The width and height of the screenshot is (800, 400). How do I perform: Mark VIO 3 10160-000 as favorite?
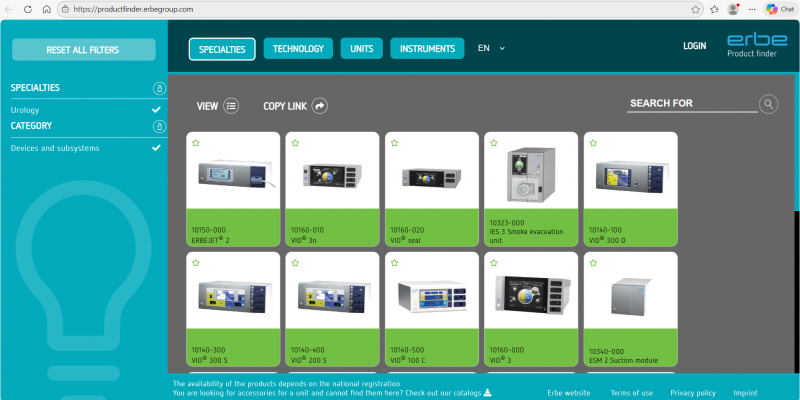pos(494,263)
